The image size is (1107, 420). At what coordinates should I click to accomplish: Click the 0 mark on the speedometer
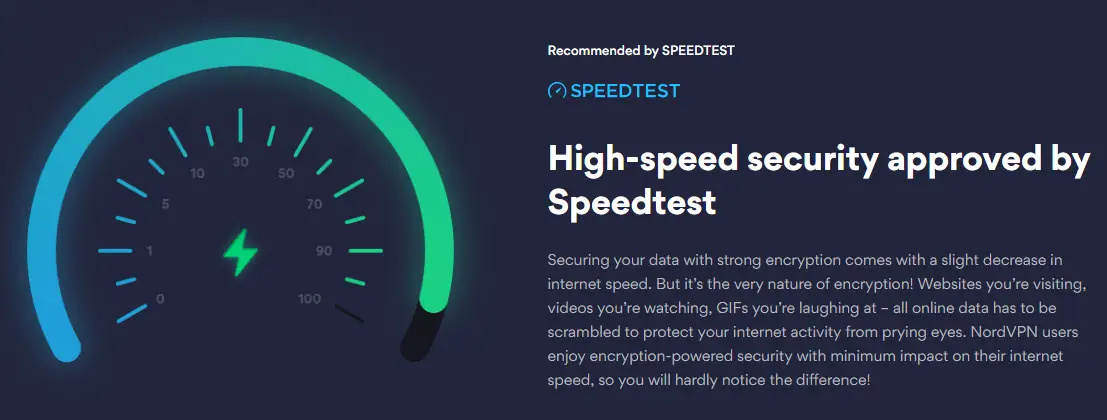click(x=160, y=299)
